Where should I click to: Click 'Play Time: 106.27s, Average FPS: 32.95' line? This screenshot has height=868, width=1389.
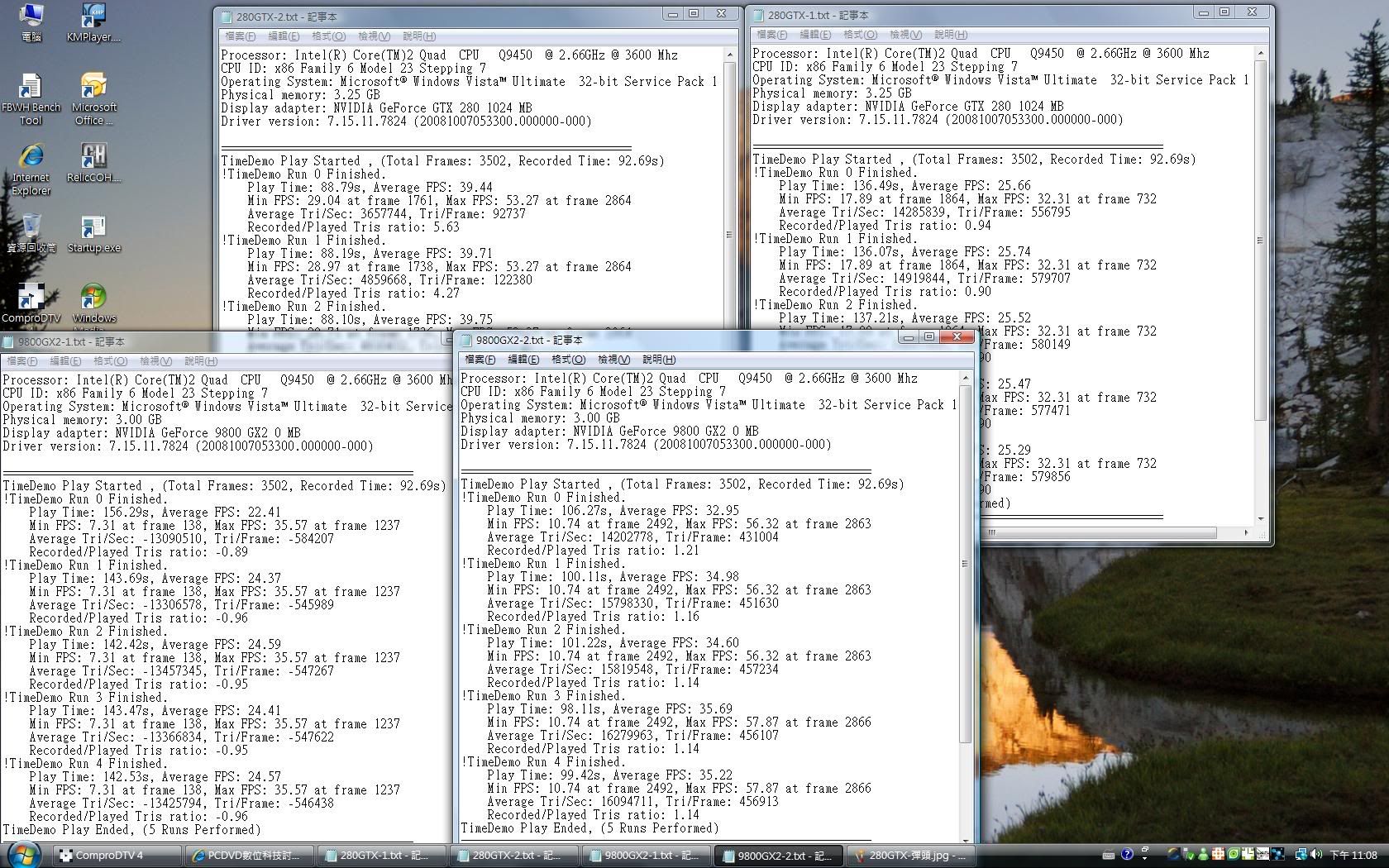pyautogui.click(x=613, y=511)
